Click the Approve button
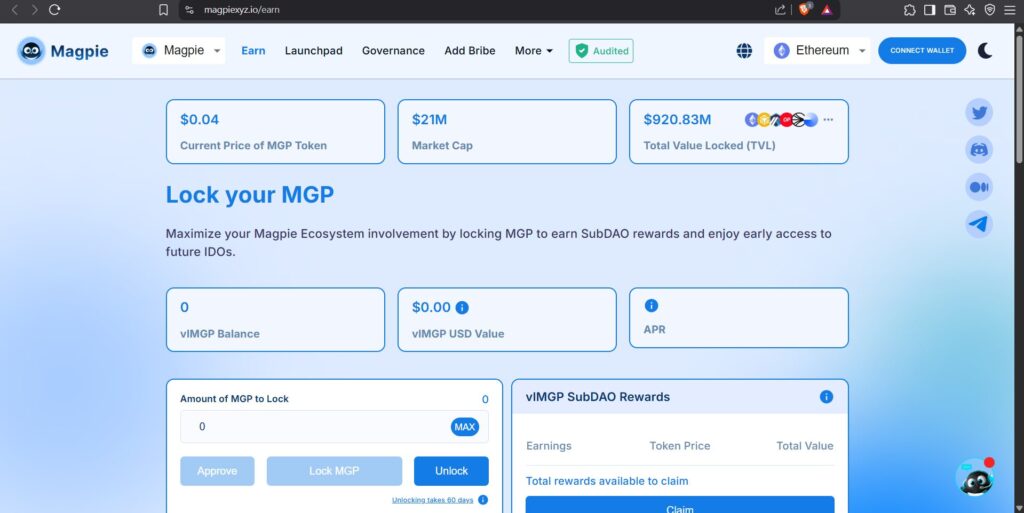The width and height of the screenshot is (1024, 513). click(217, 471)
